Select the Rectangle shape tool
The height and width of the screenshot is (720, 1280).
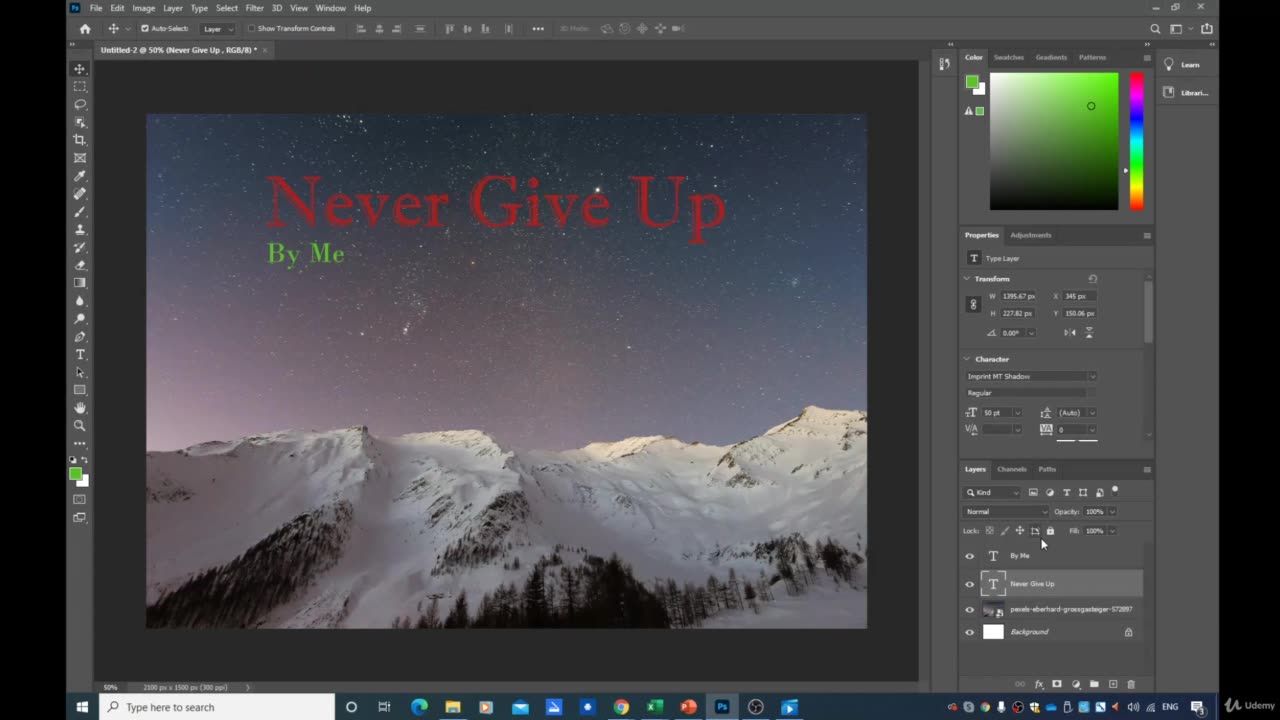[x=80, y=390]
